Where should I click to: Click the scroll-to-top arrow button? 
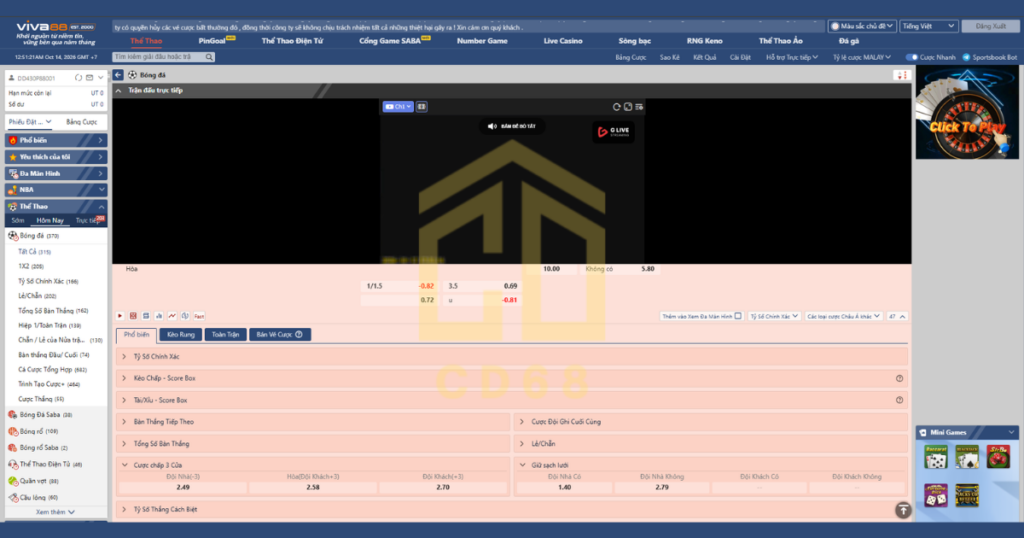click(903, 510)
